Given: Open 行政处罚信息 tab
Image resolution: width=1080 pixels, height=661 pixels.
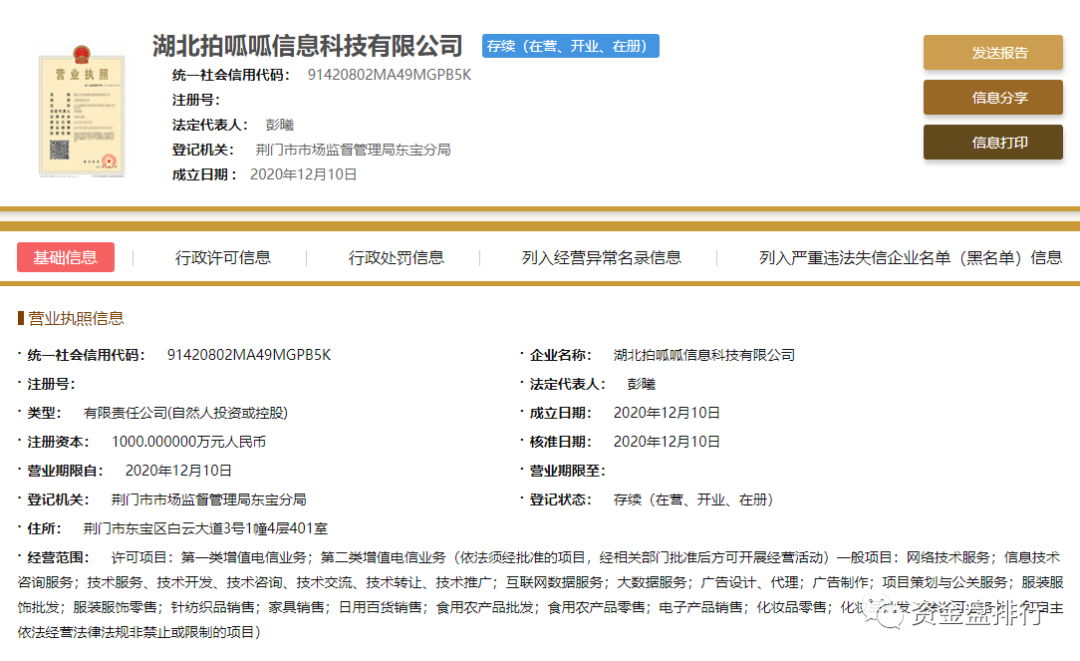Looking at the screenshot, I should point(396,258).
